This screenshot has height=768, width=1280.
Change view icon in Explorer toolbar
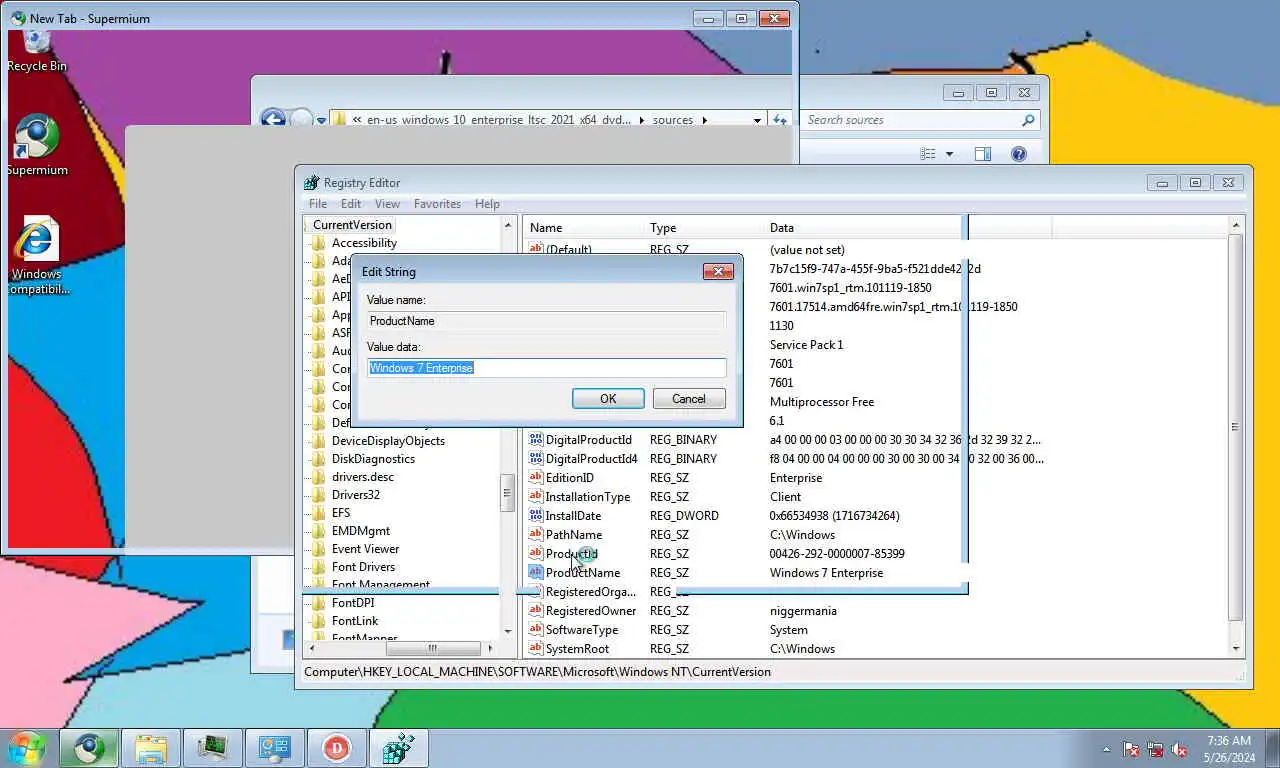(x=928, y=154)
